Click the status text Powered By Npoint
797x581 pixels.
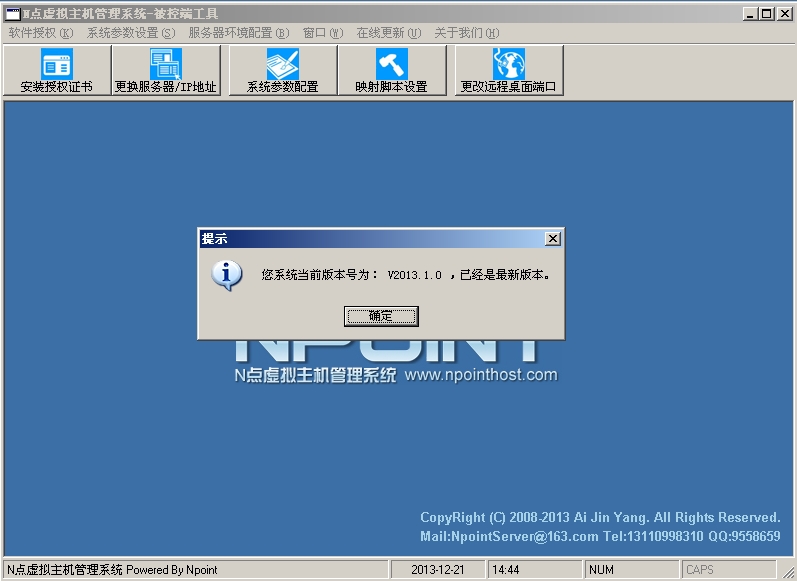(172, 570)
